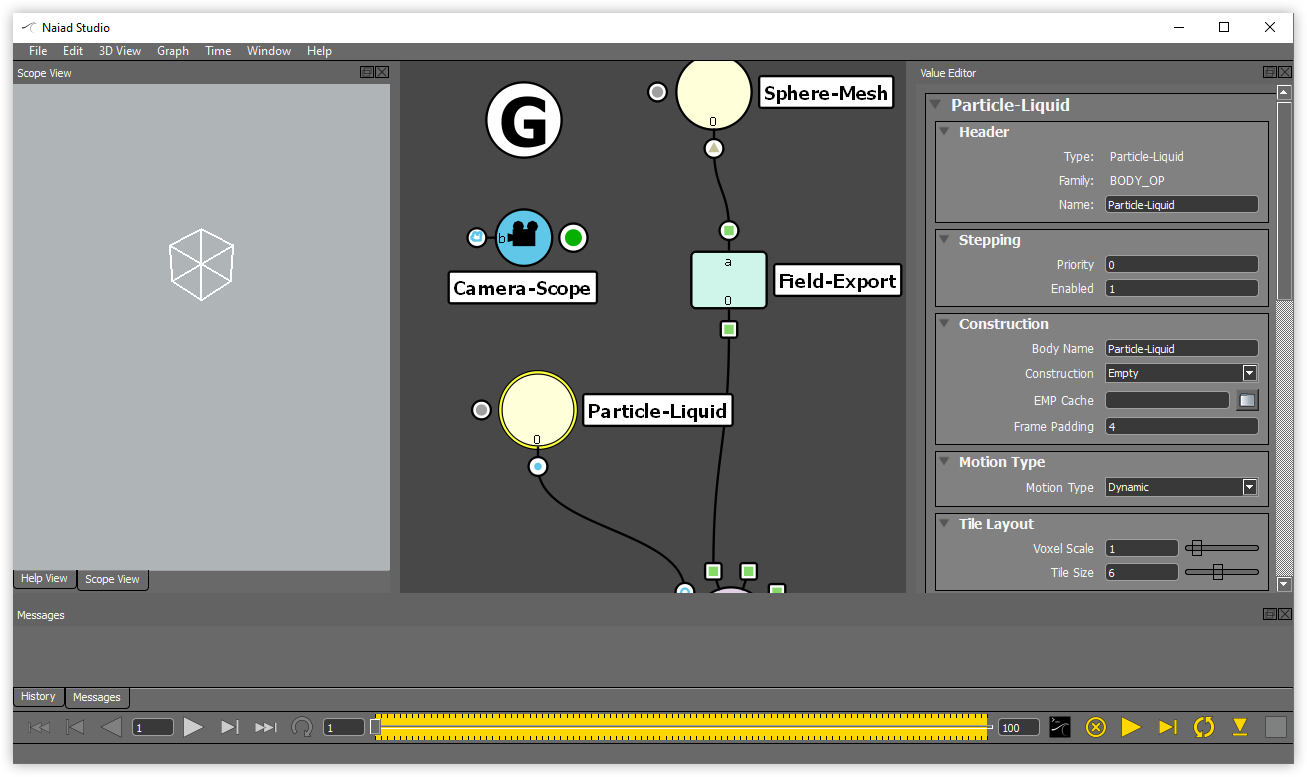
Task: Click the yellow reset simulation X icon
Action: [x=1095, y=727]
